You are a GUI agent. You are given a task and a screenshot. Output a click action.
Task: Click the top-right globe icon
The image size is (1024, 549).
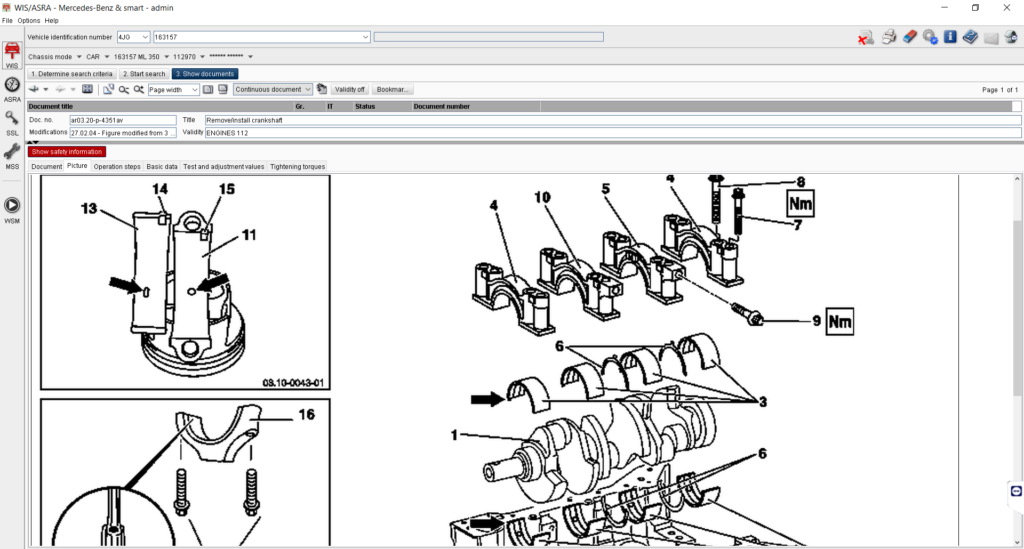1011,37
